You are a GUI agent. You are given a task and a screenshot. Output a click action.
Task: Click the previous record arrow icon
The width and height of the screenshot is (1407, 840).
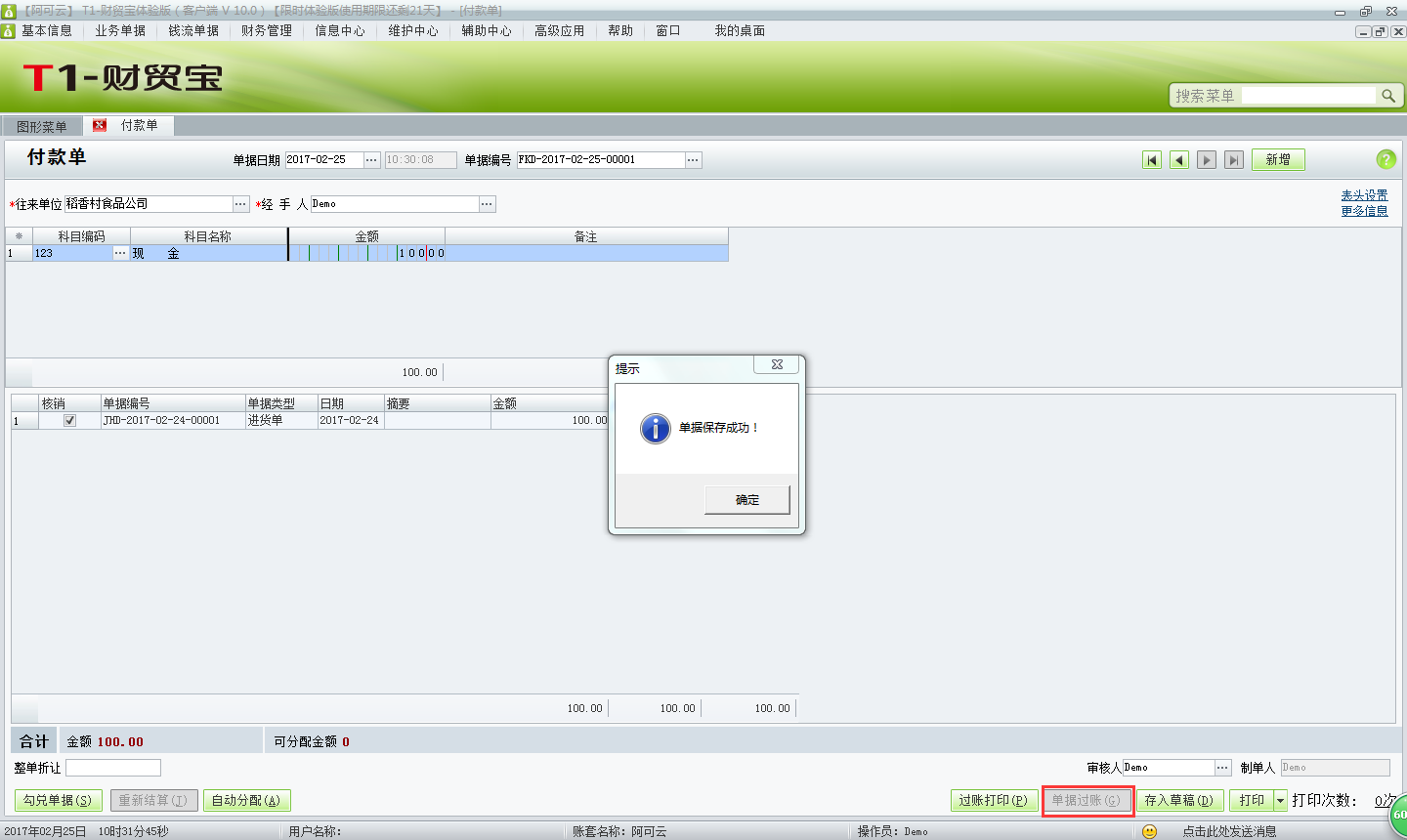pyautogui.click(x=1178, y=159)
